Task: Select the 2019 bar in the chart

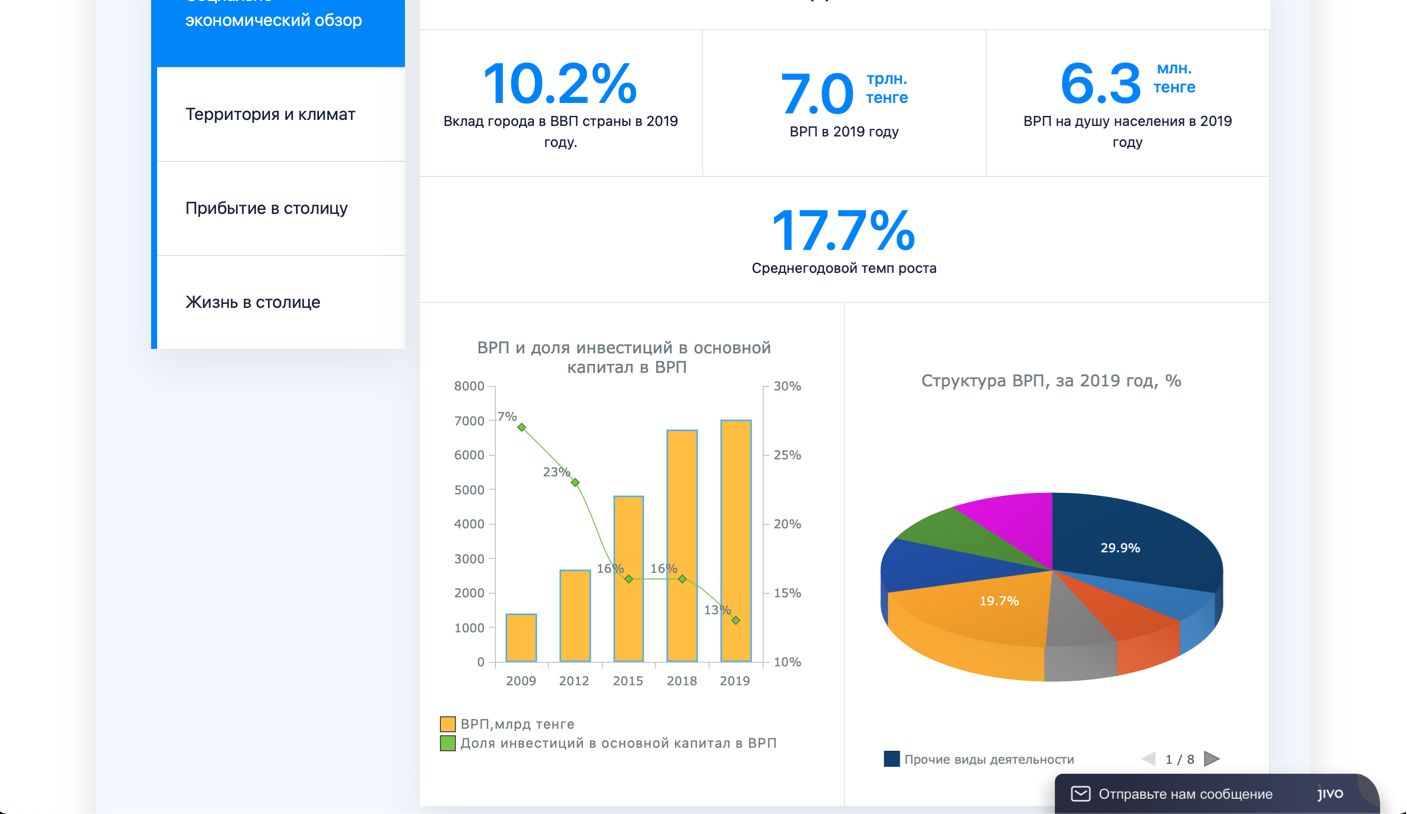Action: 736,541
